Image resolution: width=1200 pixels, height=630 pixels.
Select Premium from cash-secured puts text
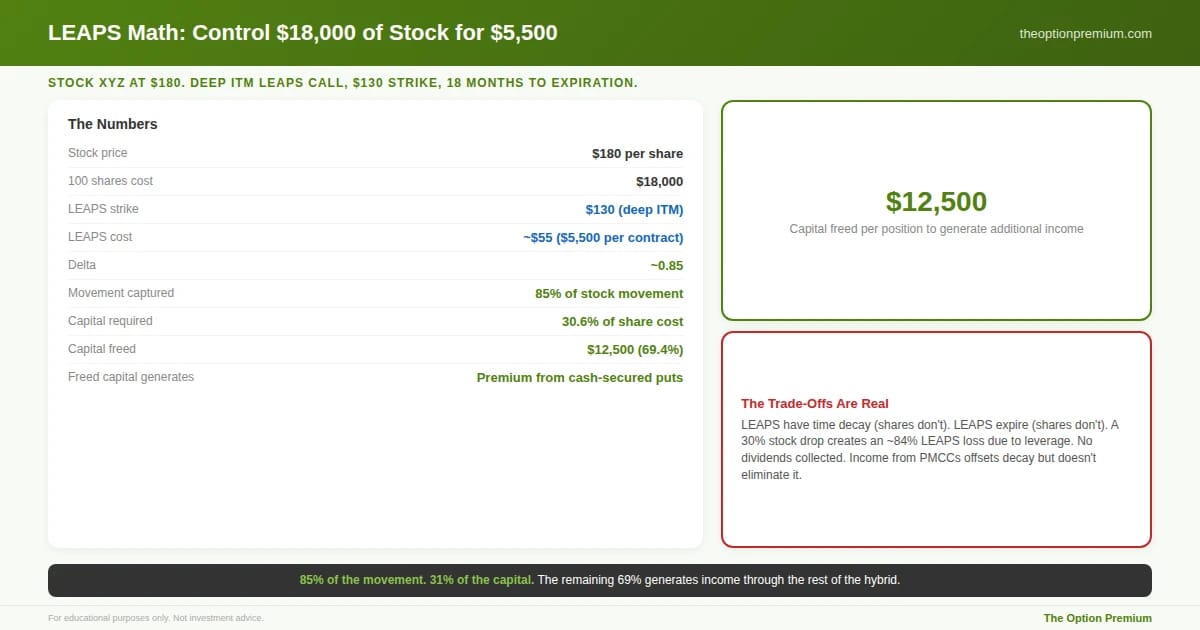(x=580, y=377)
